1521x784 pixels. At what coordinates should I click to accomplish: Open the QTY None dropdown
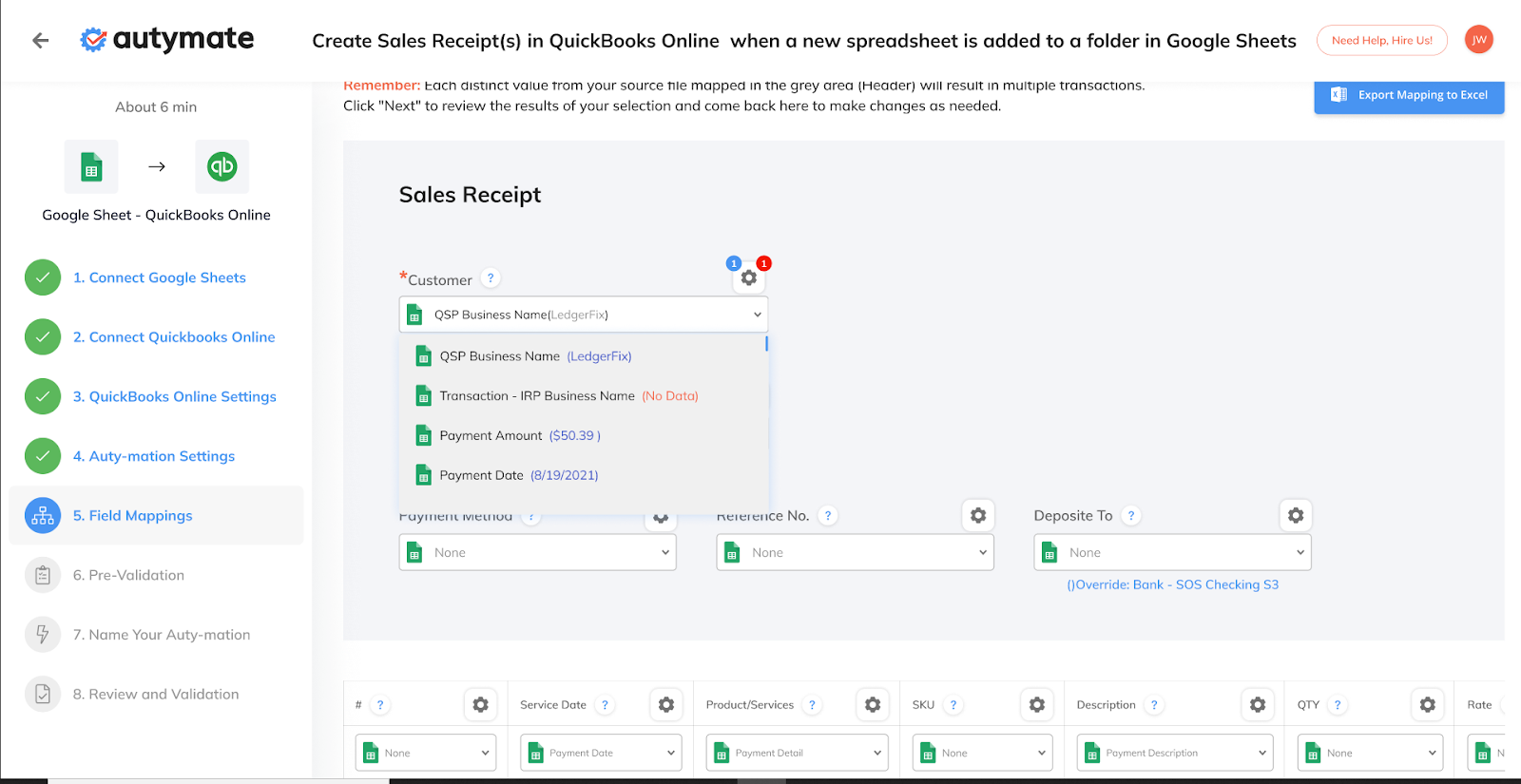(x=1371, y=753)
